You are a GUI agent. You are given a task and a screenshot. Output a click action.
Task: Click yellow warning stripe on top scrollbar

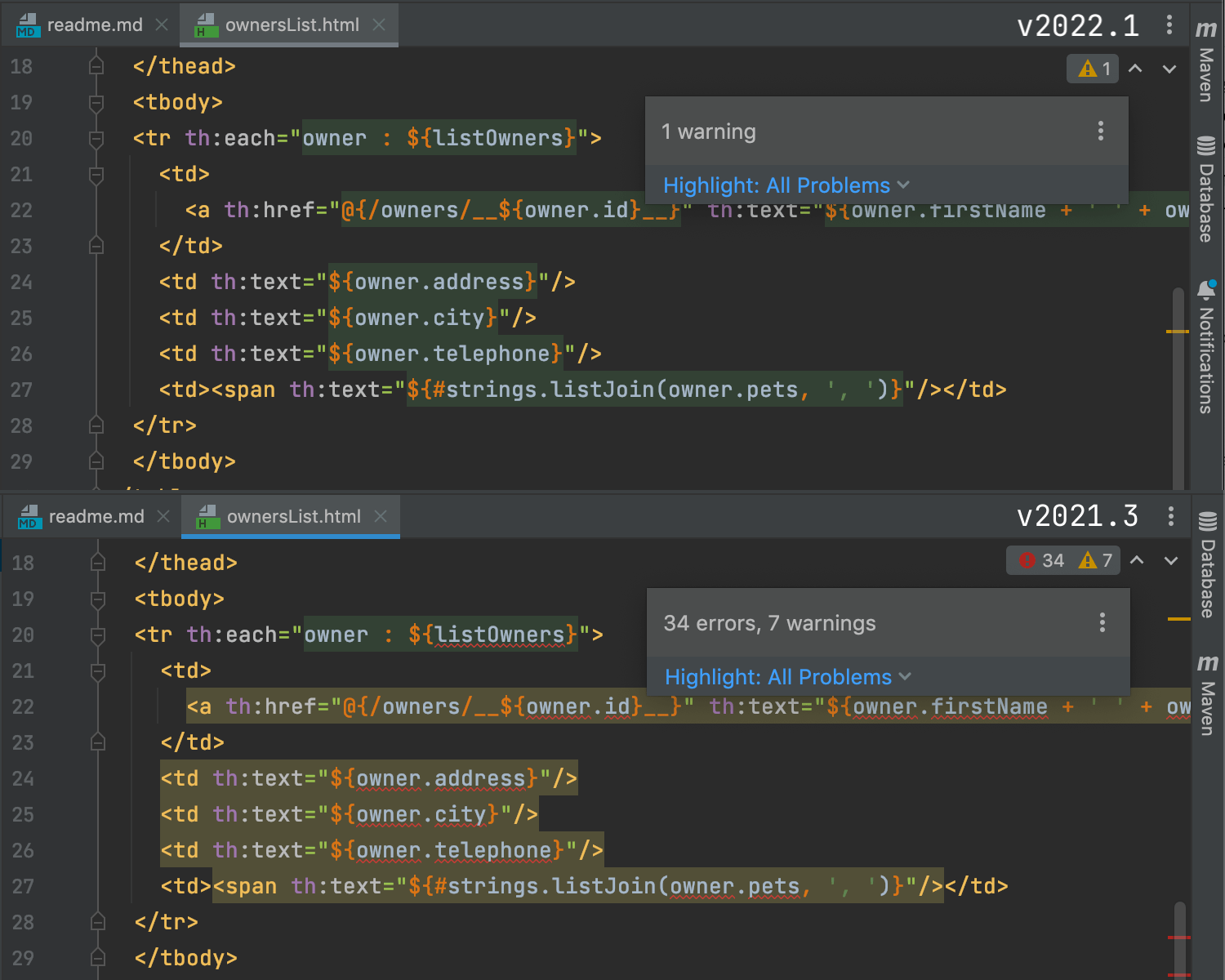click(x=1177, y=332)
